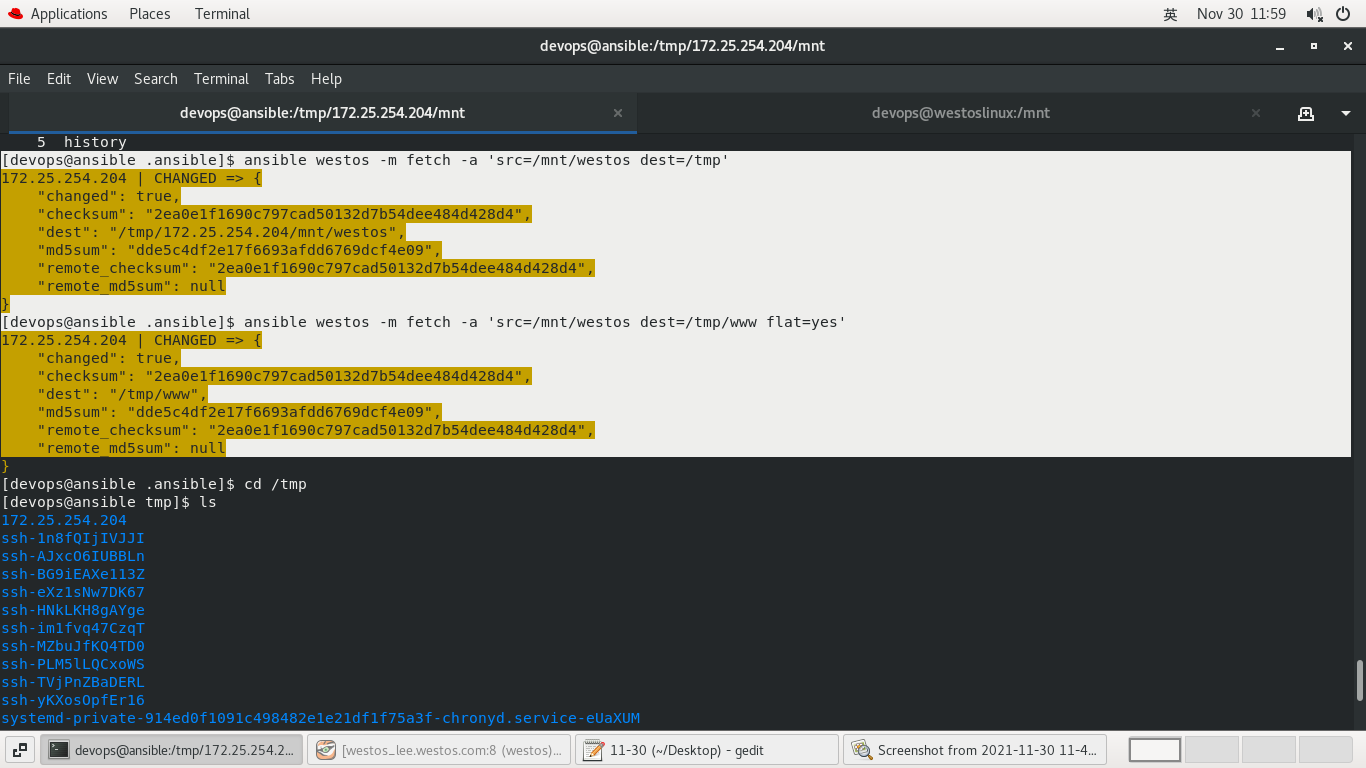Expand the tab list dropdown arrow
1366x768 pixels.
point(1346,113)
